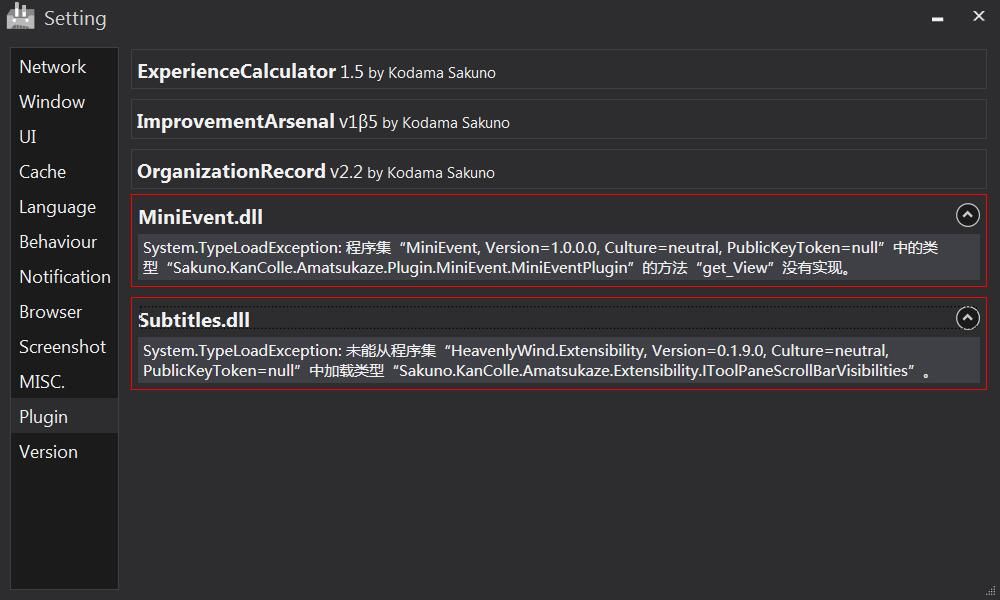The height and width of the screenshot is (600, 1000).
Task: Click the Subtitles.dll header title
Action: coord(195,320)
